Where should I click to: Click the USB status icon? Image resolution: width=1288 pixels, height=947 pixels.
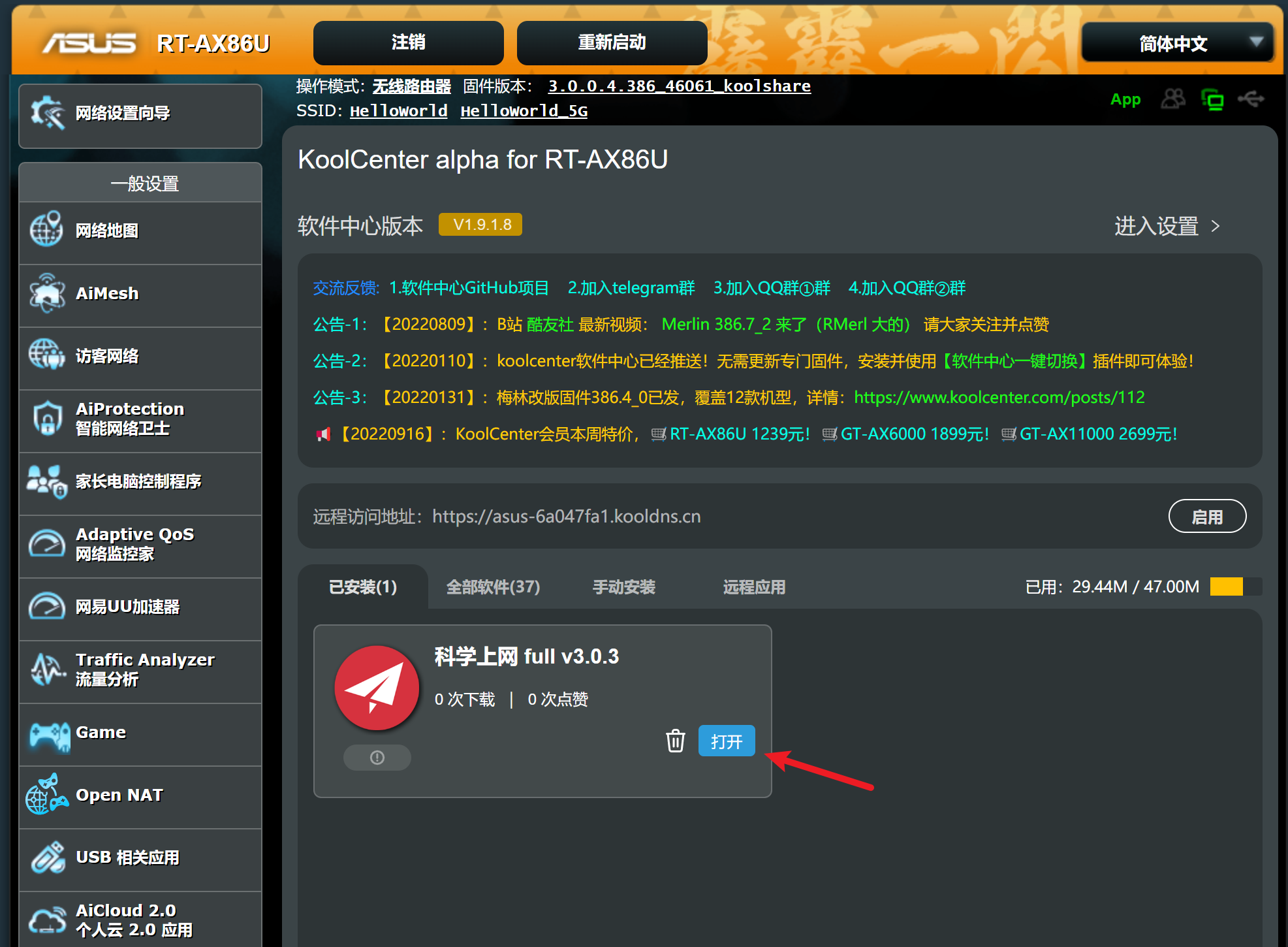[x=1251, y=99]
